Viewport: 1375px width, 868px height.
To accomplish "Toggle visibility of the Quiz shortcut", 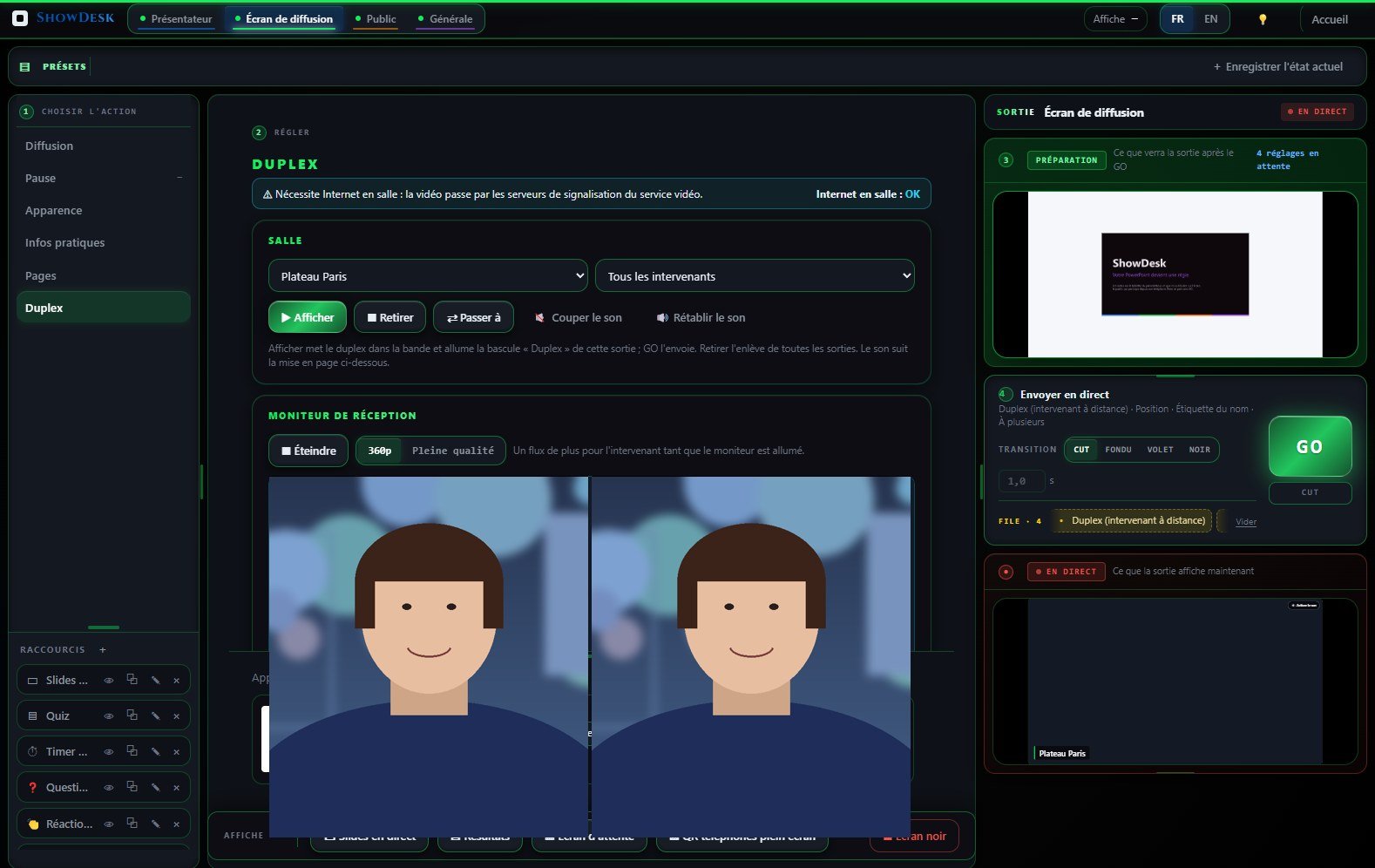I will point(109,715).
